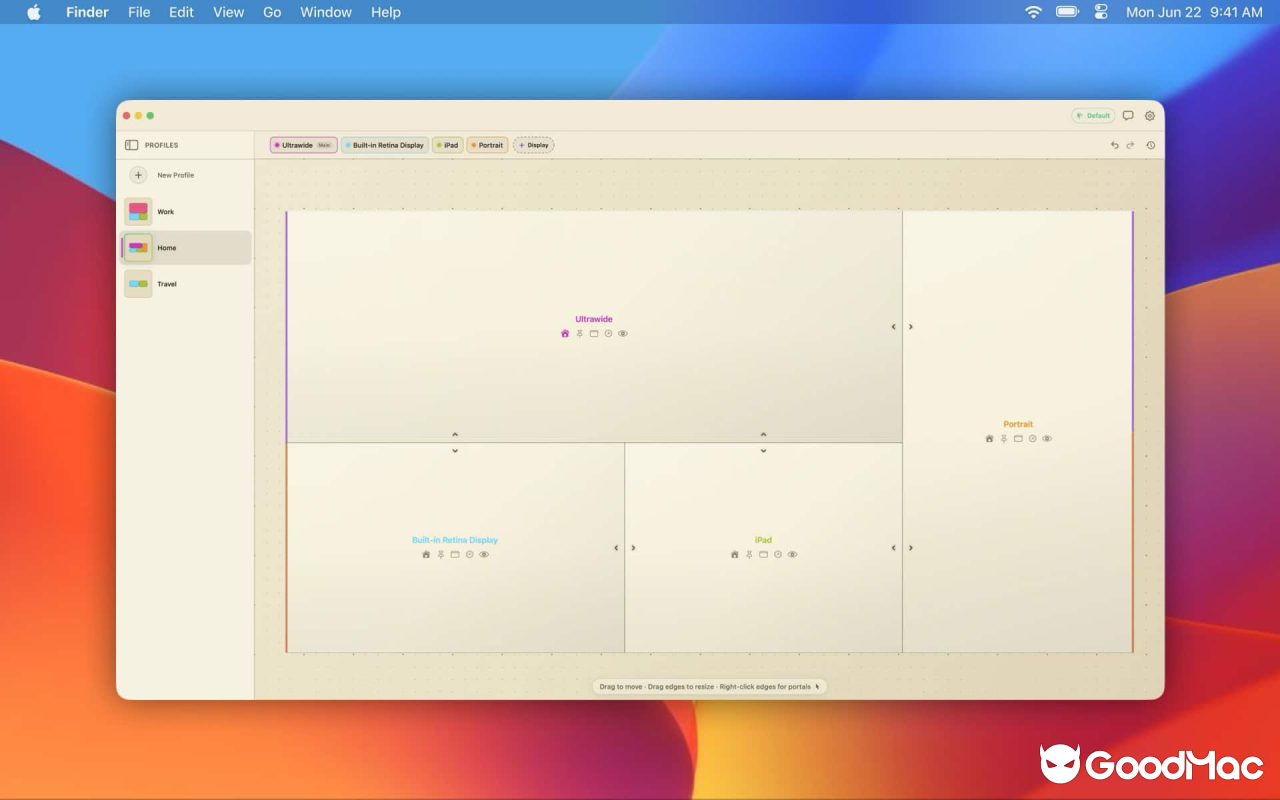The height and width of the screenshot is (800, 1280).
Task: Click the plus icon for New Profile
Action: pos(138,175)
